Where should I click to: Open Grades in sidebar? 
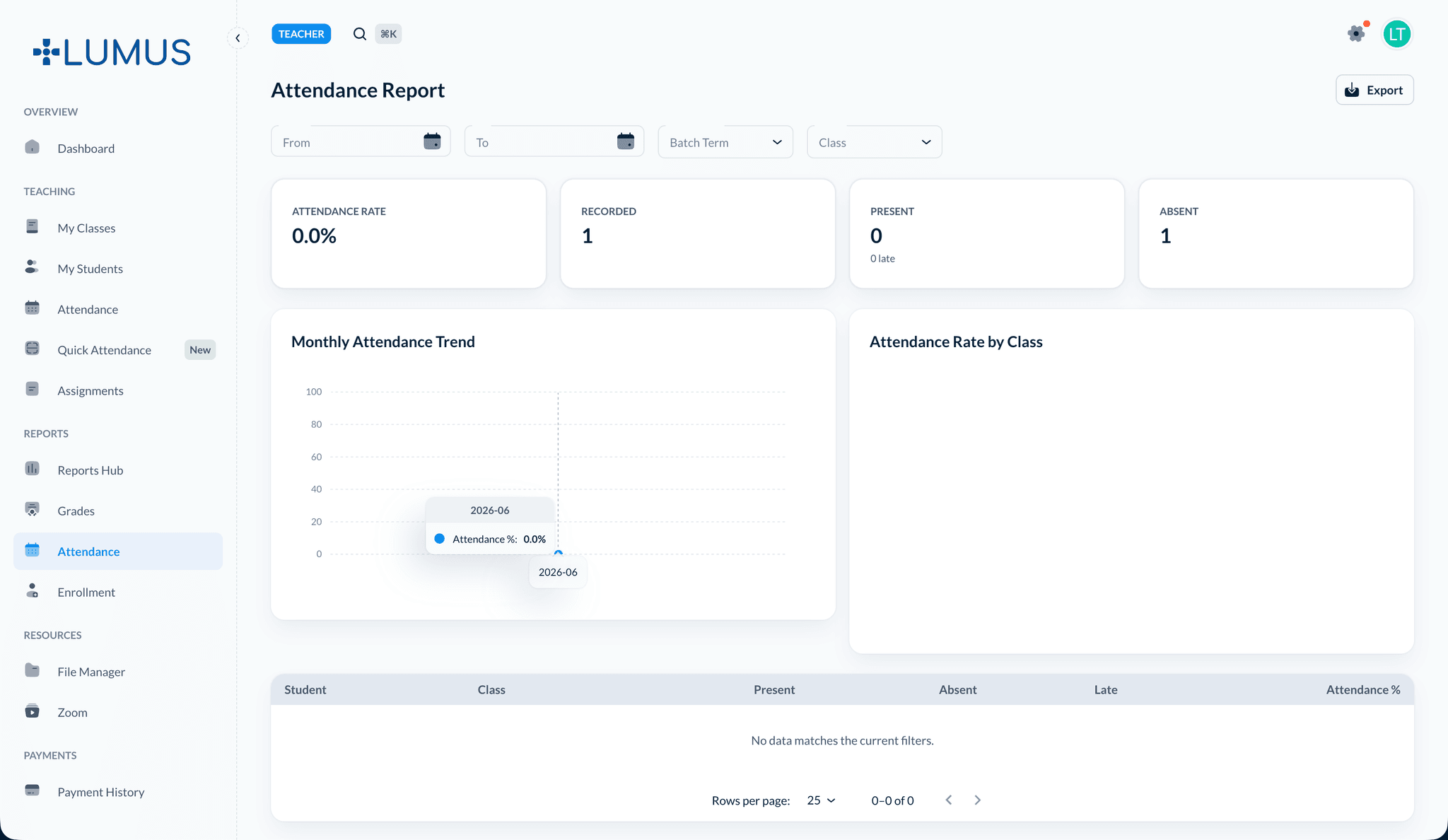click(118, 511)
